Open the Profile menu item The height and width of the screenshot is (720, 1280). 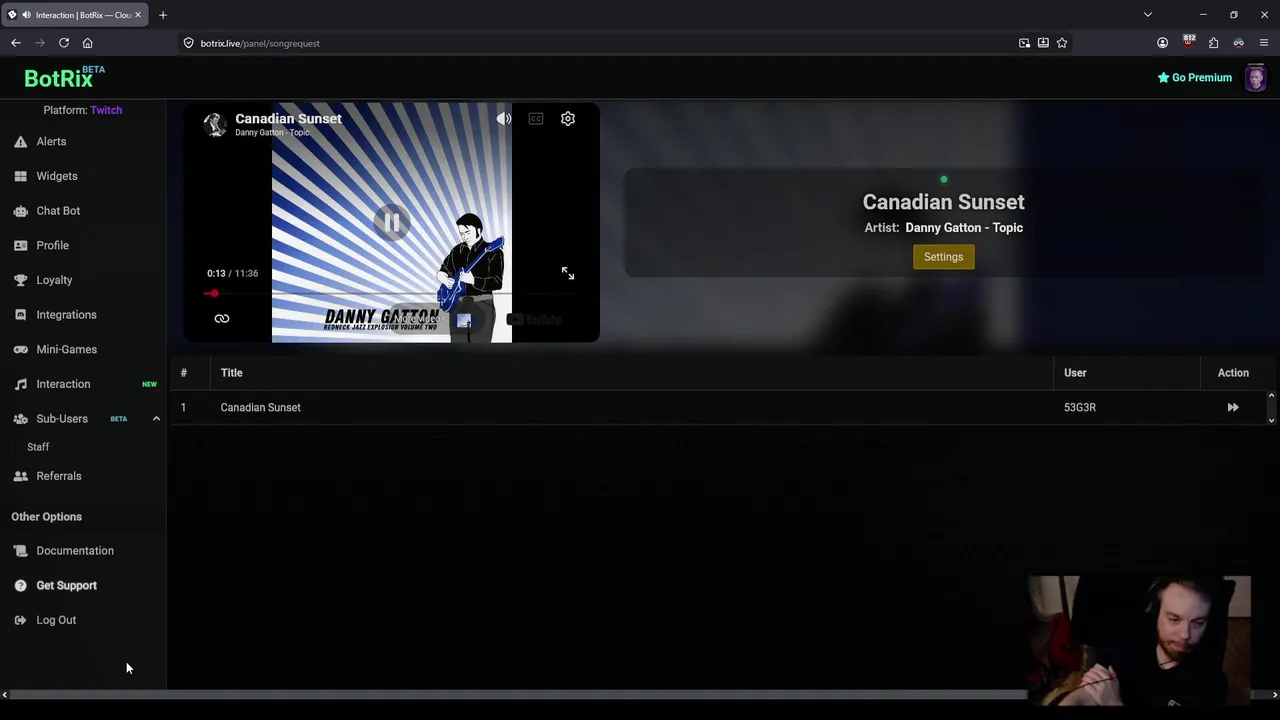click(53, 246)
